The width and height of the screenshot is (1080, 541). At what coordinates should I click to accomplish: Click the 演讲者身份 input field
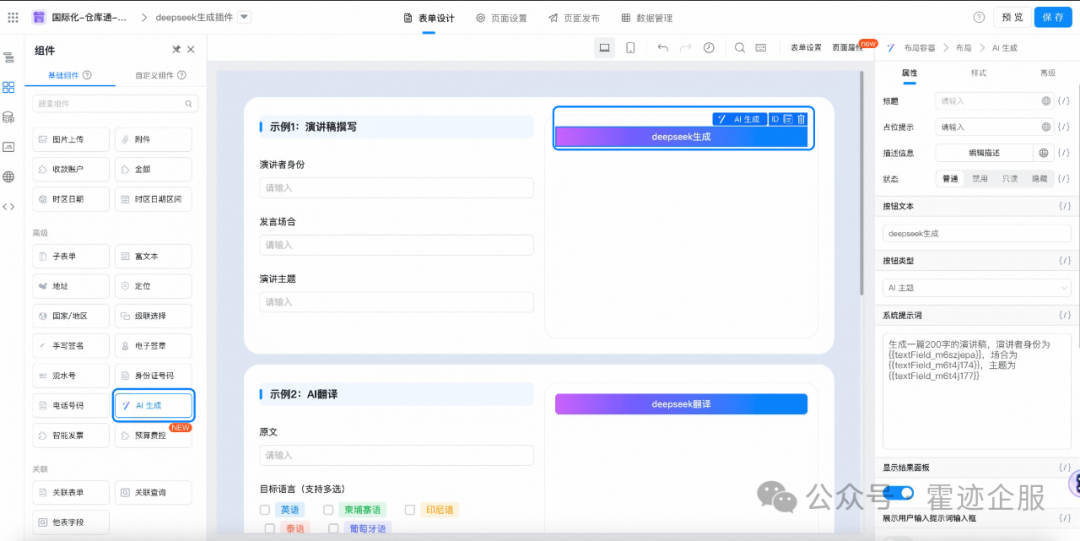coord(396,187)
